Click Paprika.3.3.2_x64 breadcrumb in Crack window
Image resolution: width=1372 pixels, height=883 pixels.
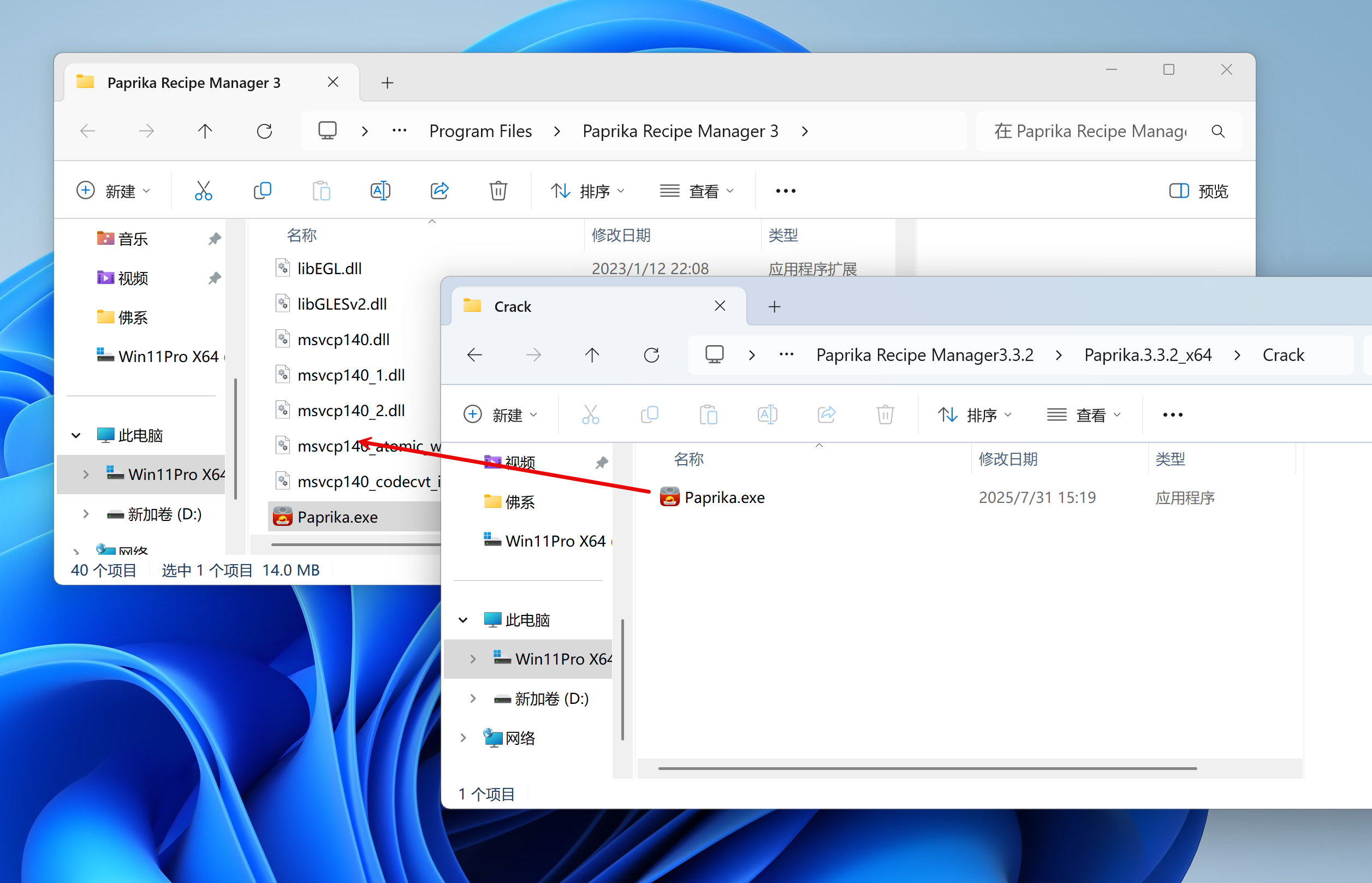pyautogui.click(x=1148, y=355)
